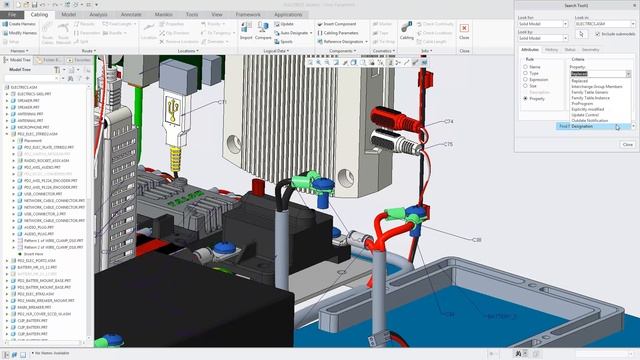Expand the MICROPHONE.PRT tree node
Viewport: 640px width, 360px height.
tap(7, 127)
